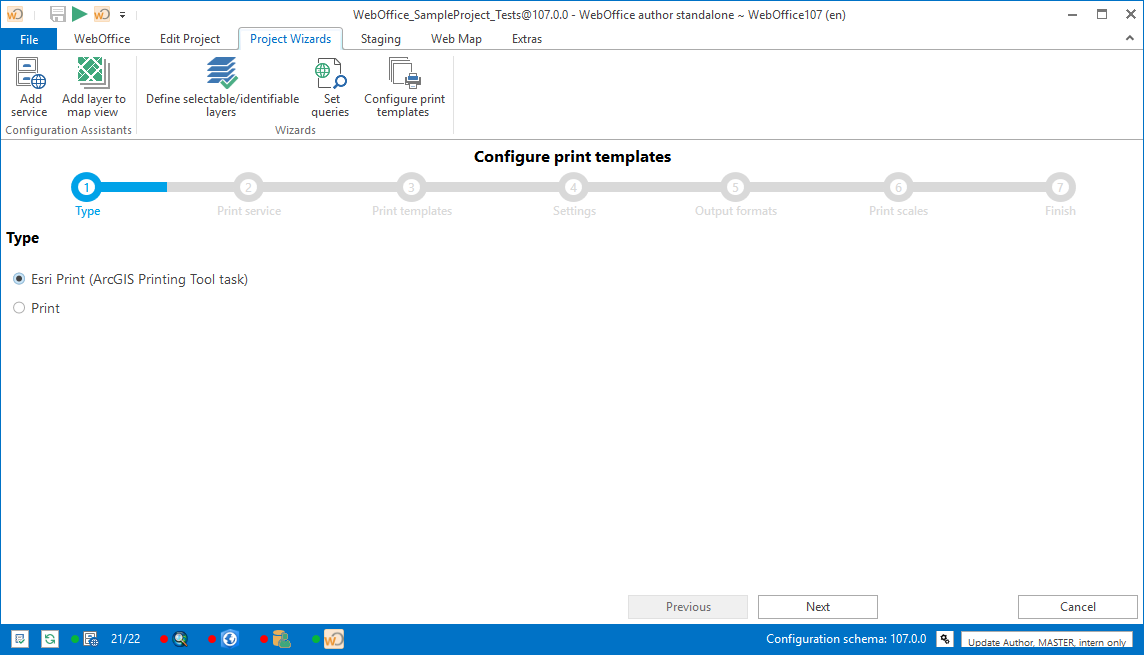Select the Print radio option
Viewport: 1144px width, 655px height.
(36, 308)
